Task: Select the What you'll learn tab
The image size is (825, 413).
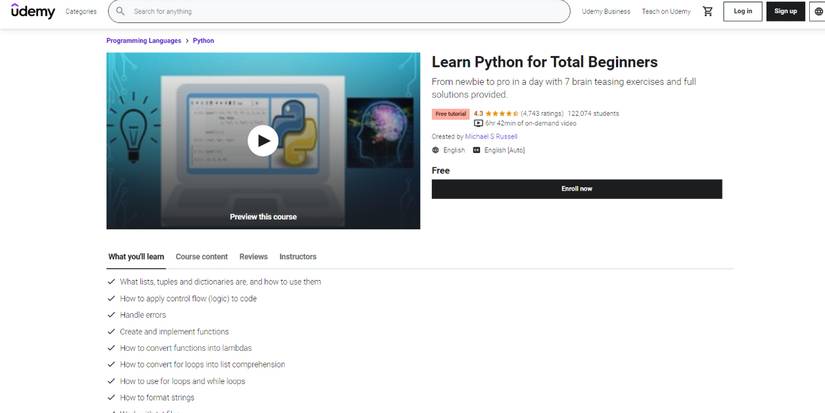Action: [136, 257]
